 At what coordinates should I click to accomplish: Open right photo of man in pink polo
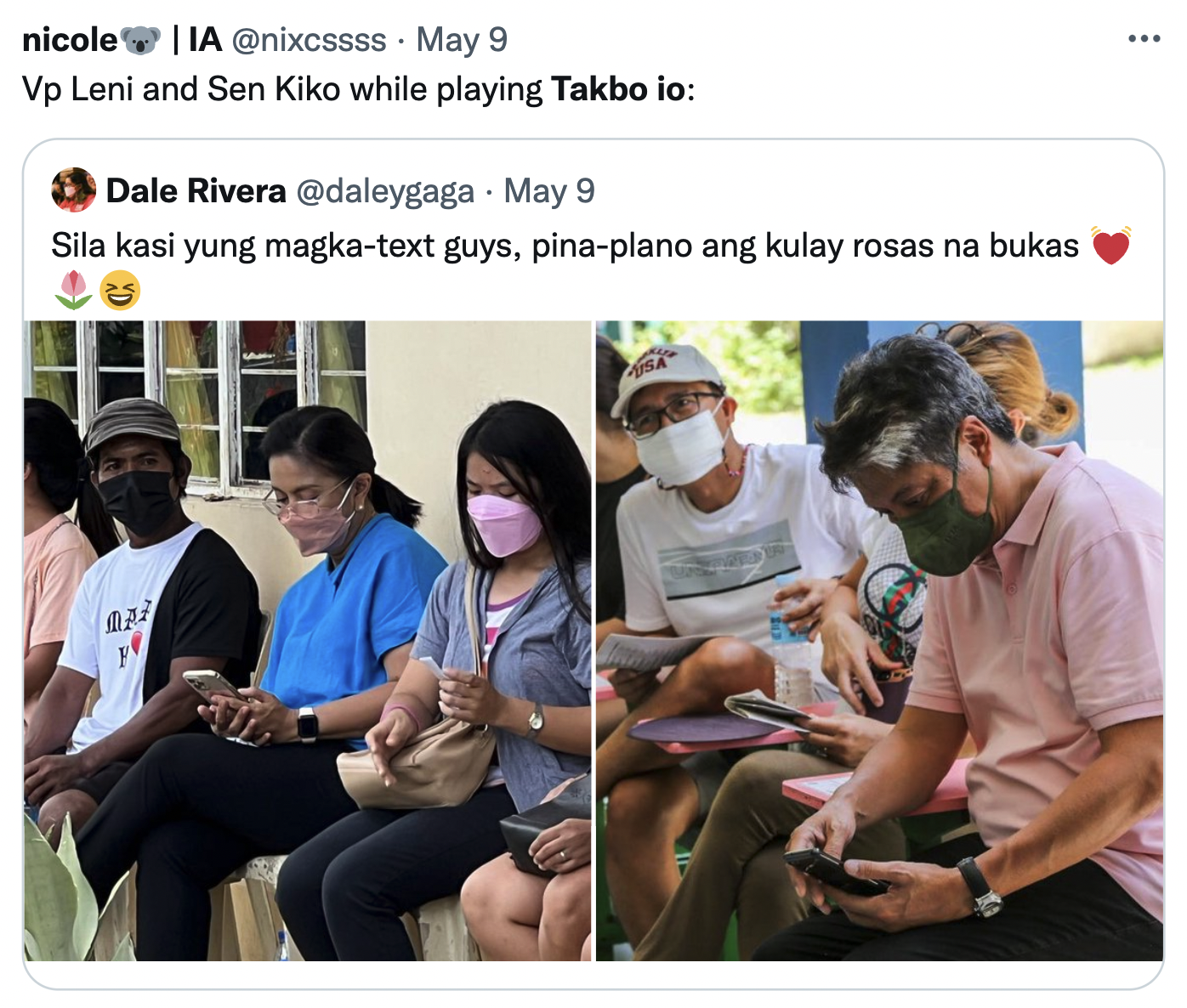coord(879,641)
